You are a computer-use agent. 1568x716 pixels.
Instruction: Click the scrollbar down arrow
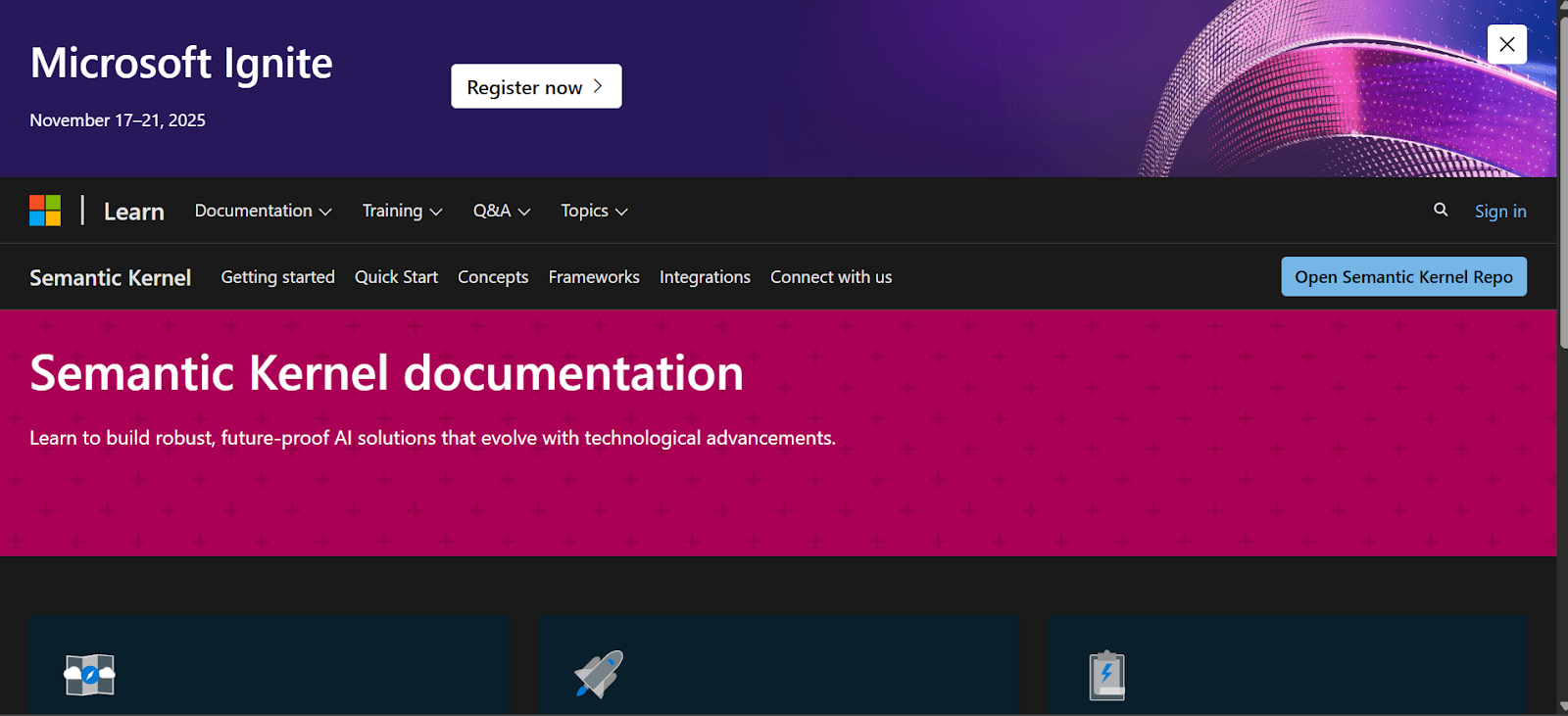click(1562, 706)
